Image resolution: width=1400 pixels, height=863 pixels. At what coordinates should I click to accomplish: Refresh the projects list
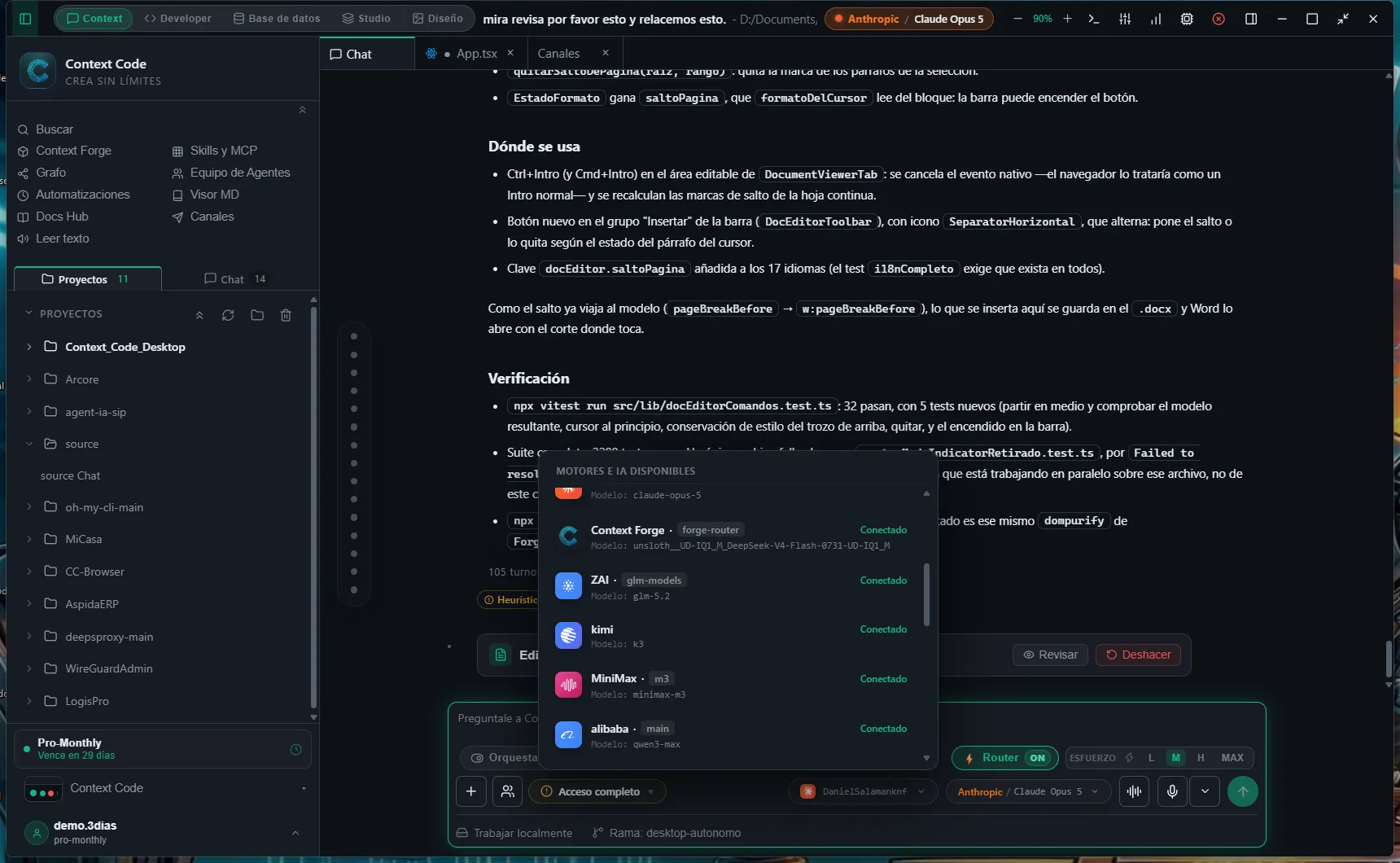pyautogui.click(x=228, y=315)
